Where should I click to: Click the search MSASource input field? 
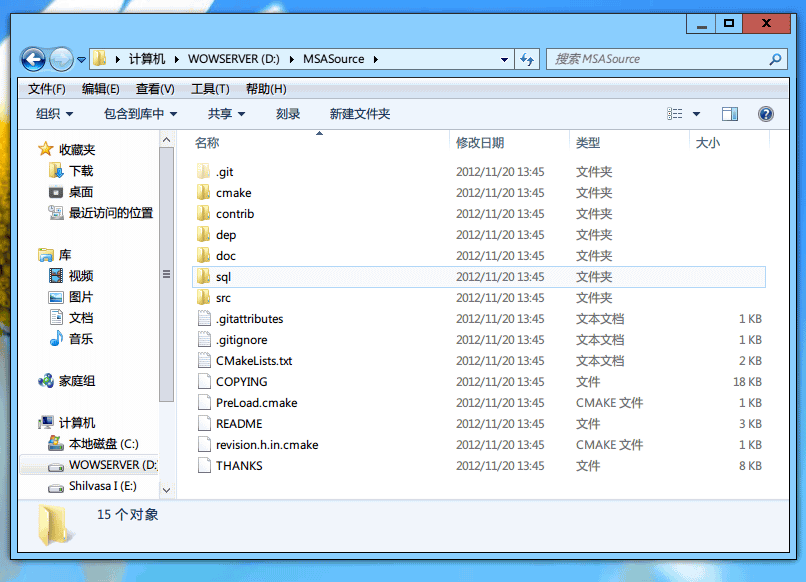click(655, 59)
